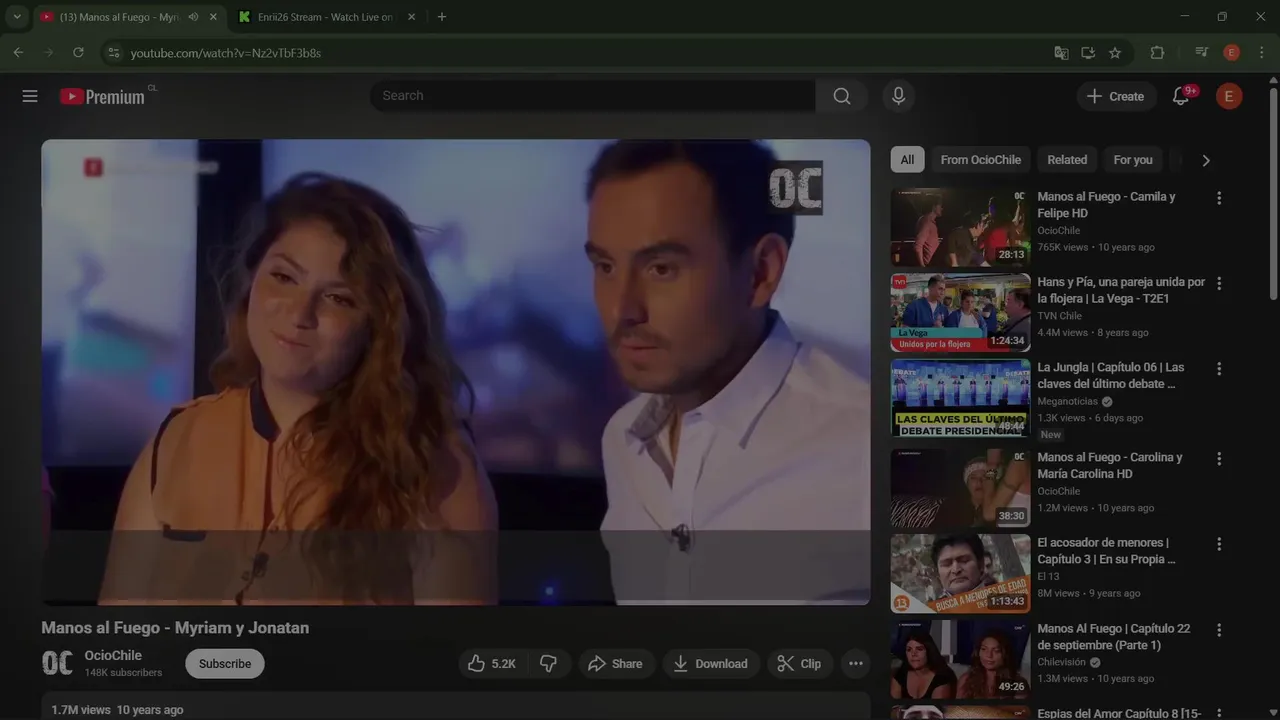
Task: Click the browser address bar URL
Action: point(226,53)
